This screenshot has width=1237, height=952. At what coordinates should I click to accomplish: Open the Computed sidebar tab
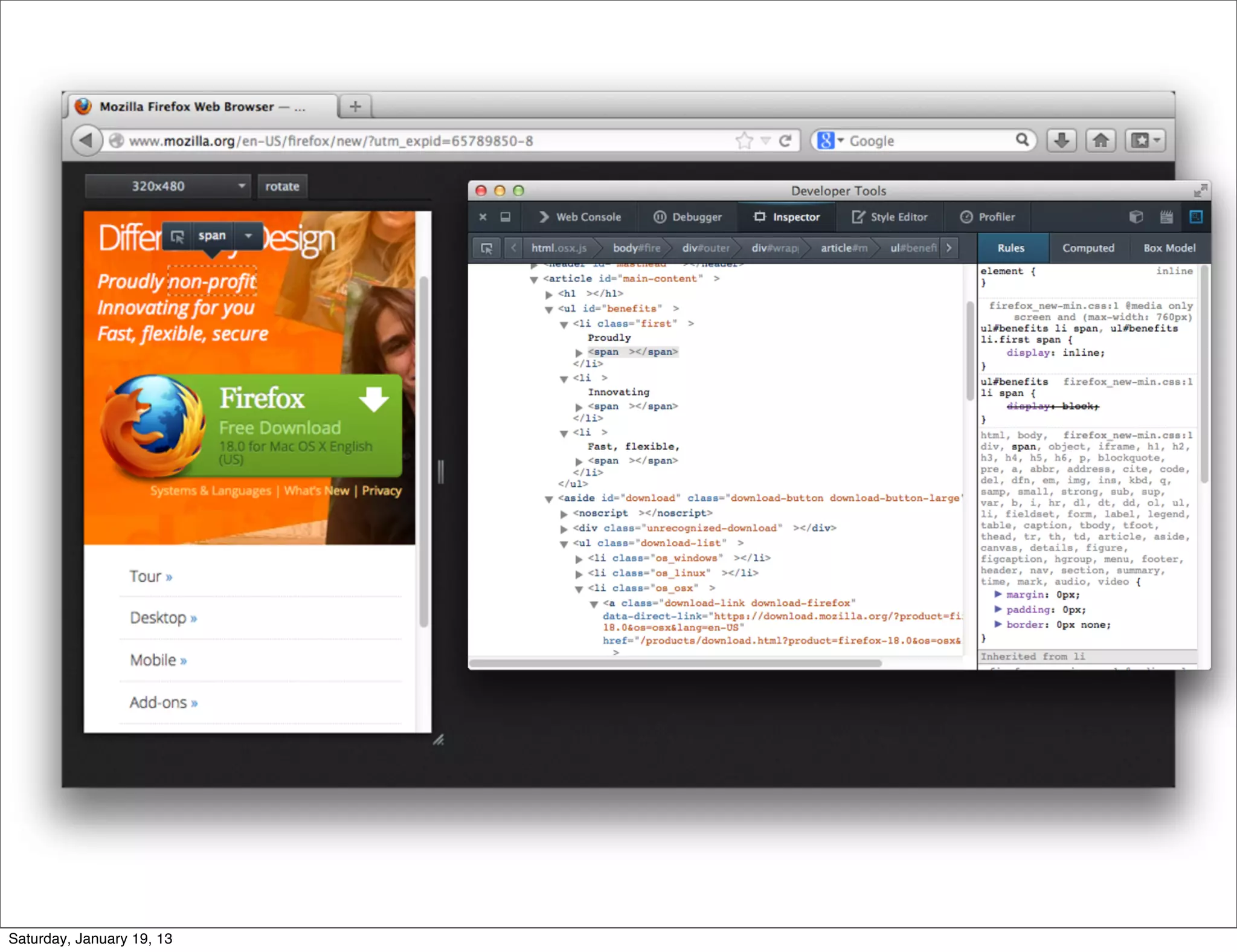(x=1088, y=248)
